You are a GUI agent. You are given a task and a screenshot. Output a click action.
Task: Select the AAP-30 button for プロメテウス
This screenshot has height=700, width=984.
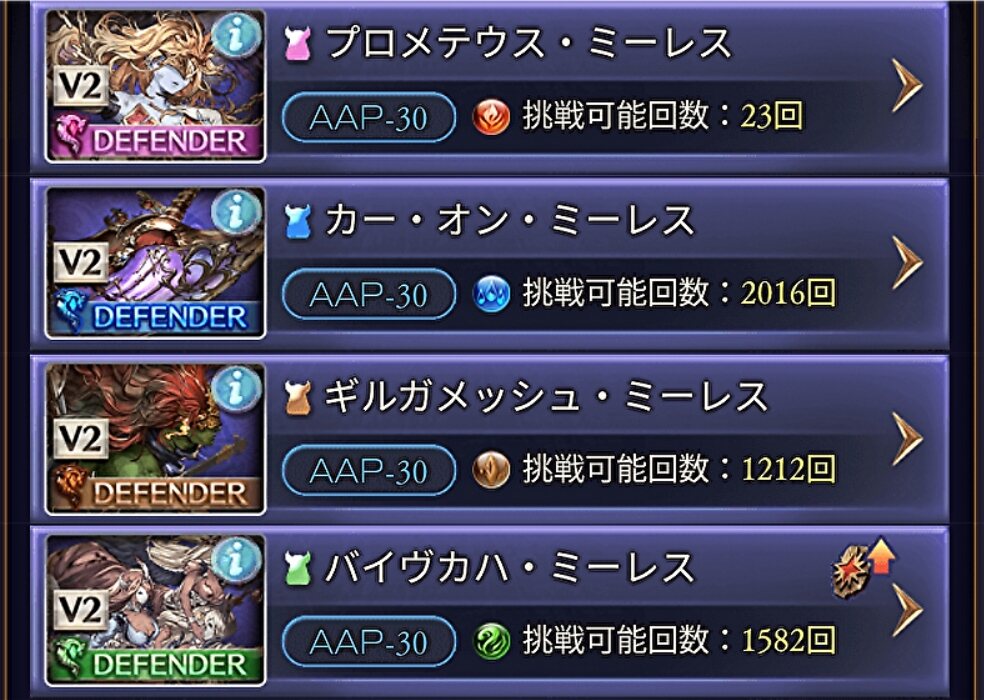pos(369,118)
